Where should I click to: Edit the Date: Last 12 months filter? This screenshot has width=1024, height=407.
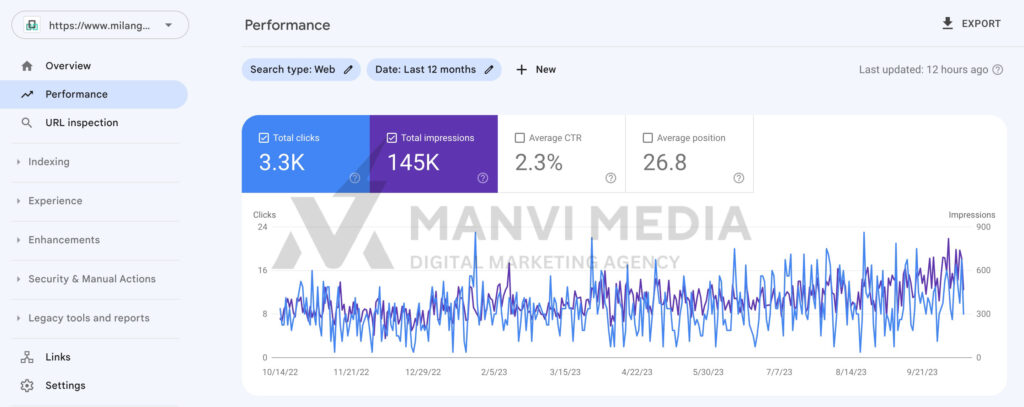point(434,69)
